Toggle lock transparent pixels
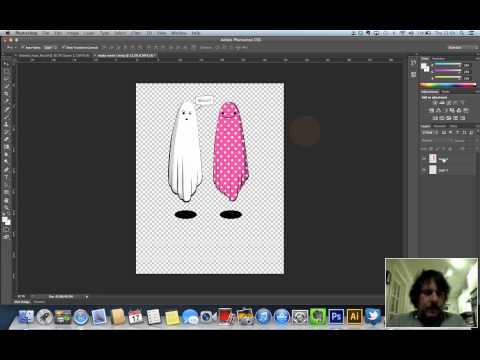This screenshot has height=360, width=480. click(431, 149)
